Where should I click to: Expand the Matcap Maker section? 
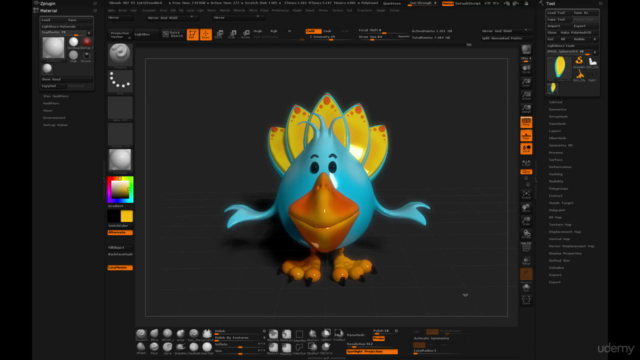(x=56, y=125)
